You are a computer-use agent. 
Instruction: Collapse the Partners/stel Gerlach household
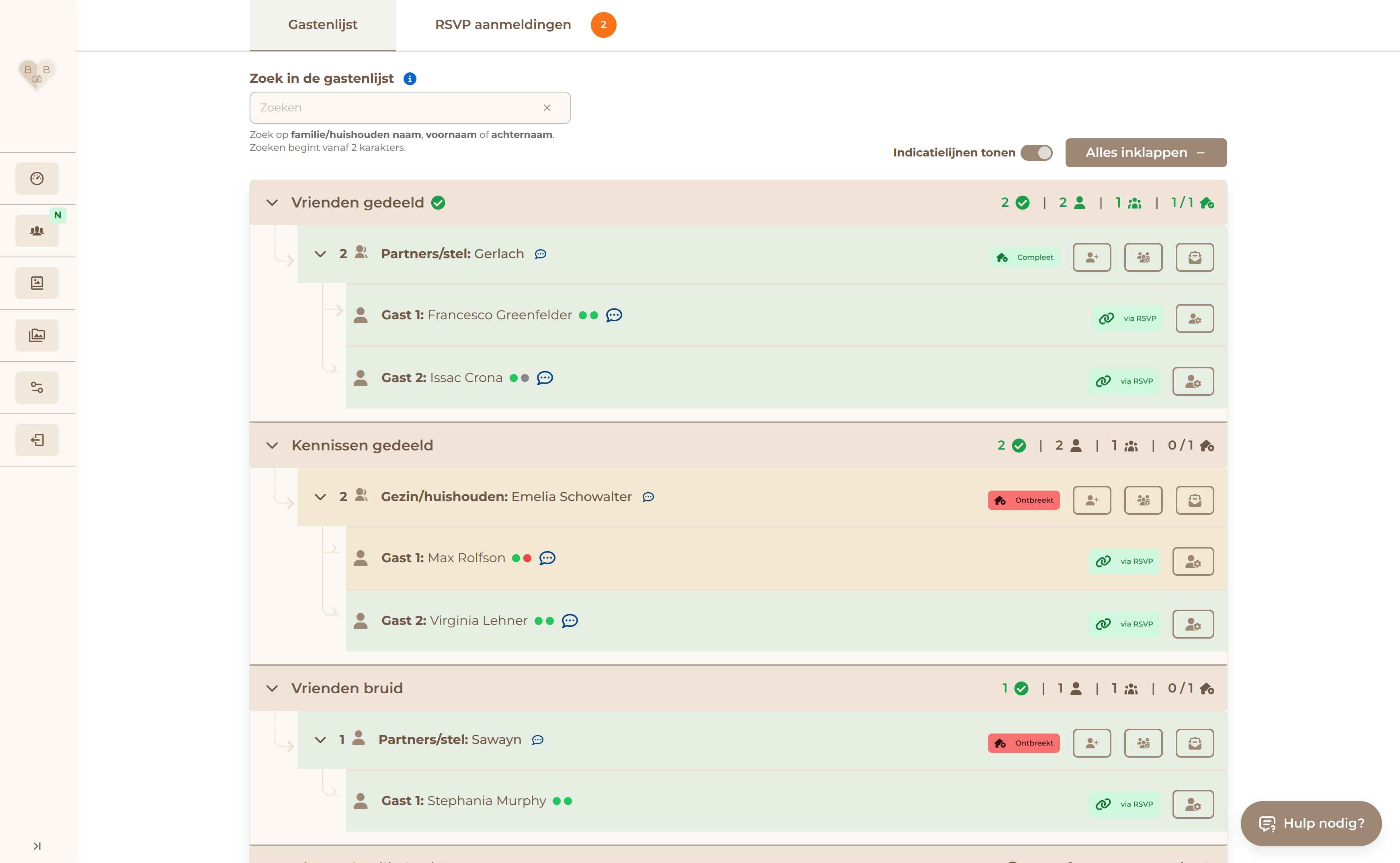(x=321, y=254)
